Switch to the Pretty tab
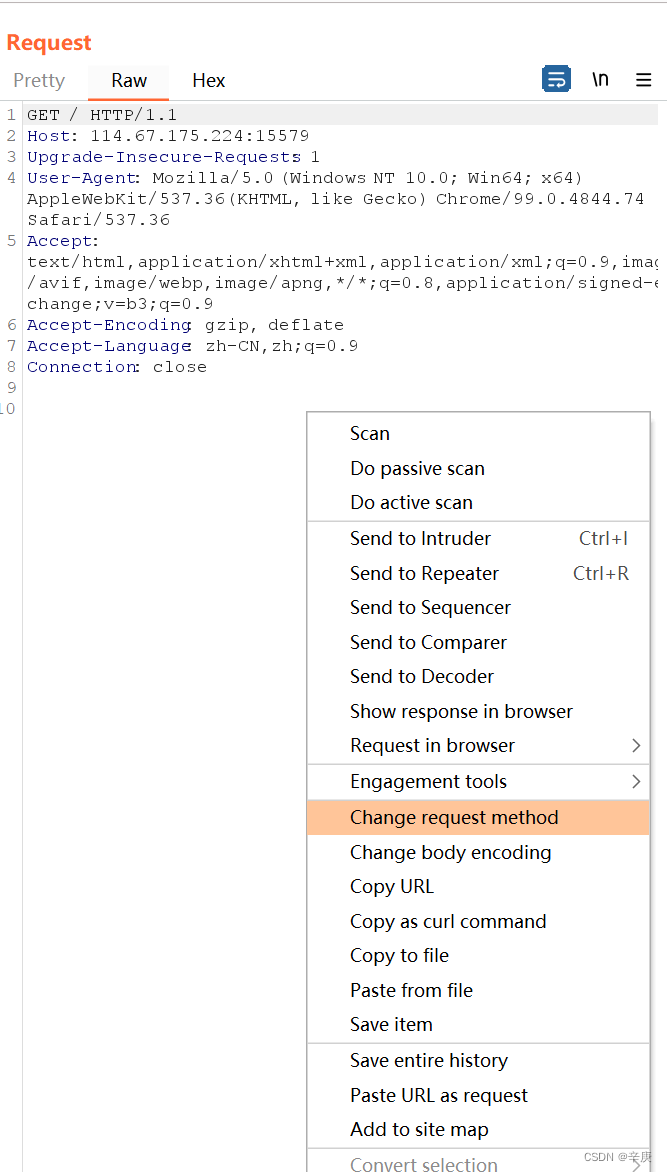The height and width of the screenshot is (1172, 667). 39,80
